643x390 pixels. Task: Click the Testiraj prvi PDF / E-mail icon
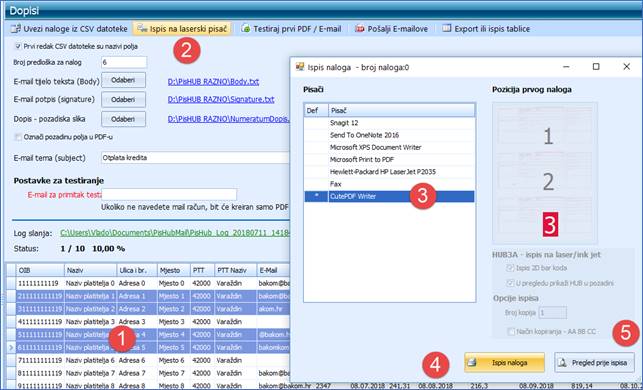245,29
